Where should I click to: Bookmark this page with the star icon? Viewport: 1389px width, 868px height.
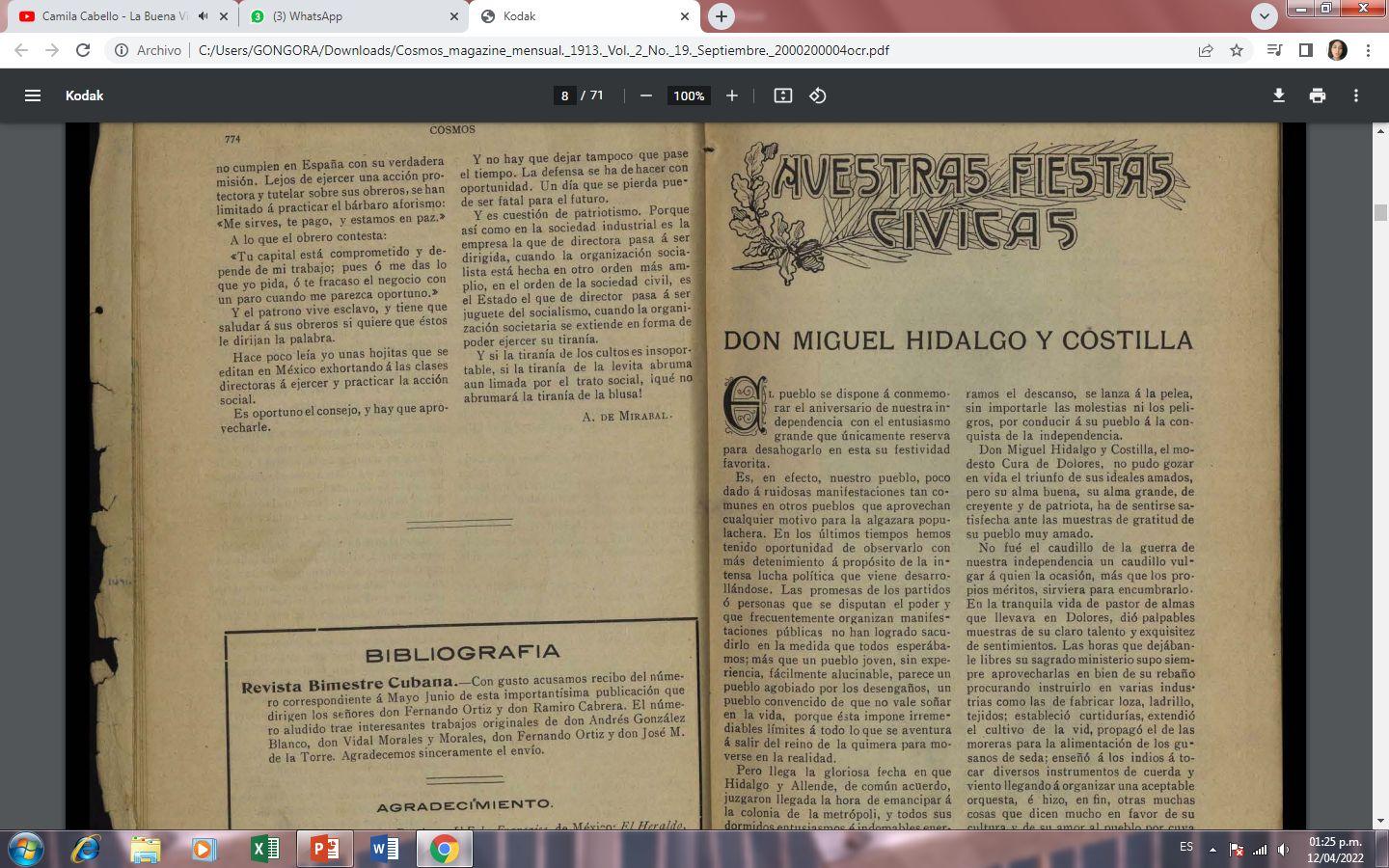(1237, 50)
